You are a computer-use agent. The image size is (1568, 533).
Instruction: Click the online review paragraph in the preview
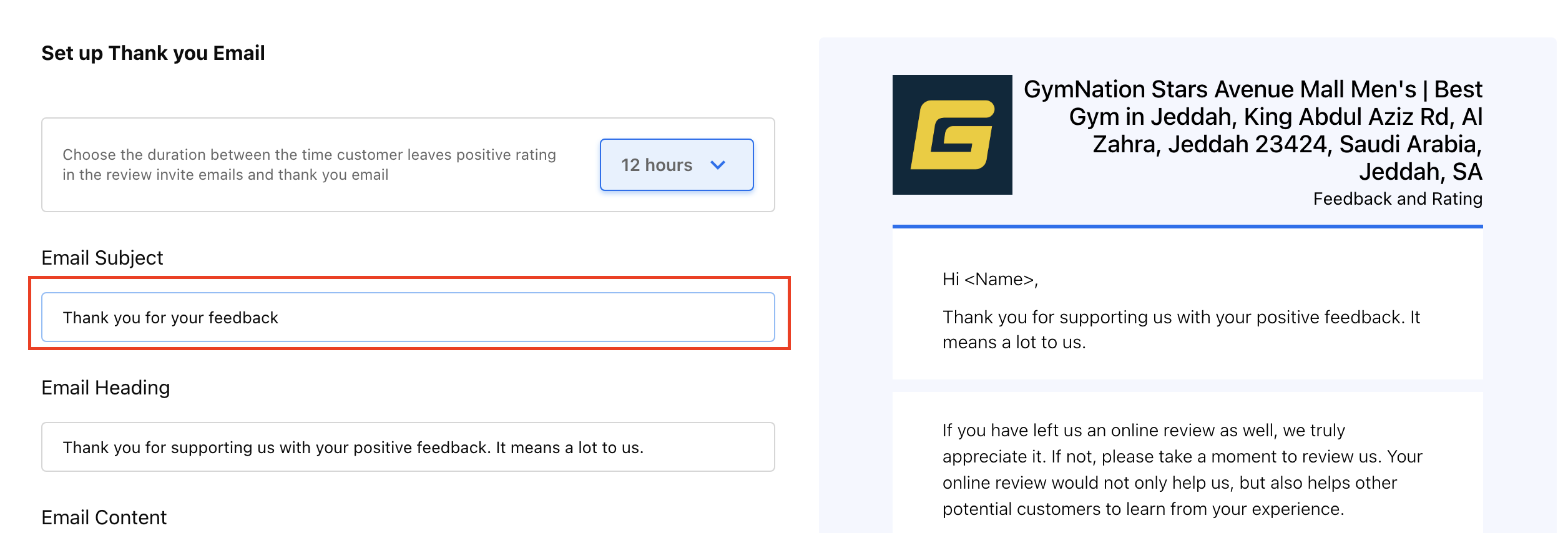(x=1182, y=469)
